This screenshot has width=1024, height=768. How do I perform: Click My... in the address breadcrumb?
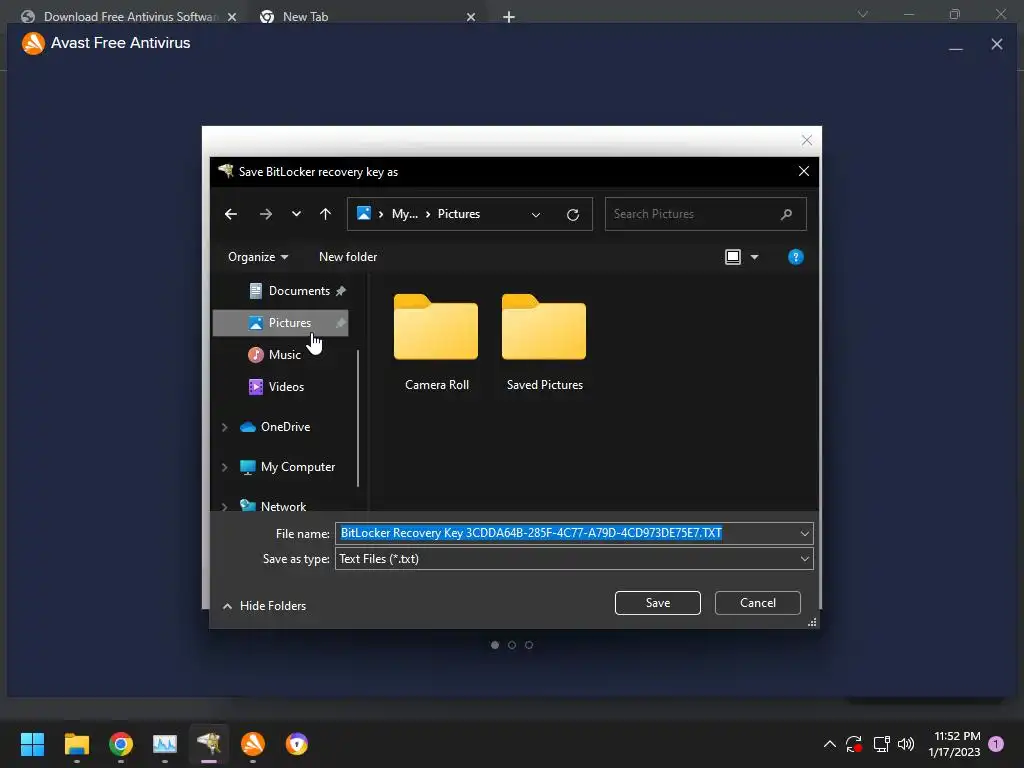pyautogui.click(x=404, y=214)
